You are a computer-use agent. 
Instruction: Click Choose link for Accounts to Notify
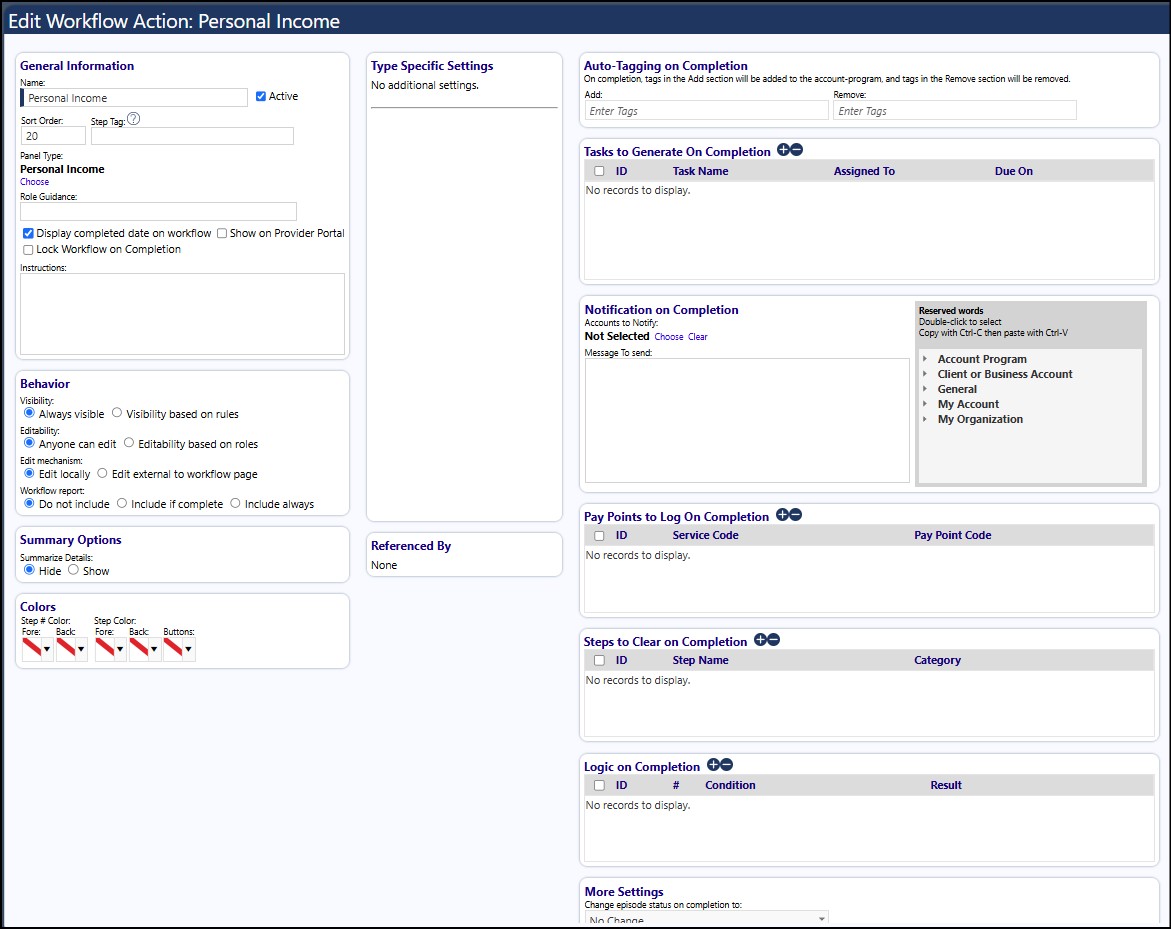click(669, 337)
